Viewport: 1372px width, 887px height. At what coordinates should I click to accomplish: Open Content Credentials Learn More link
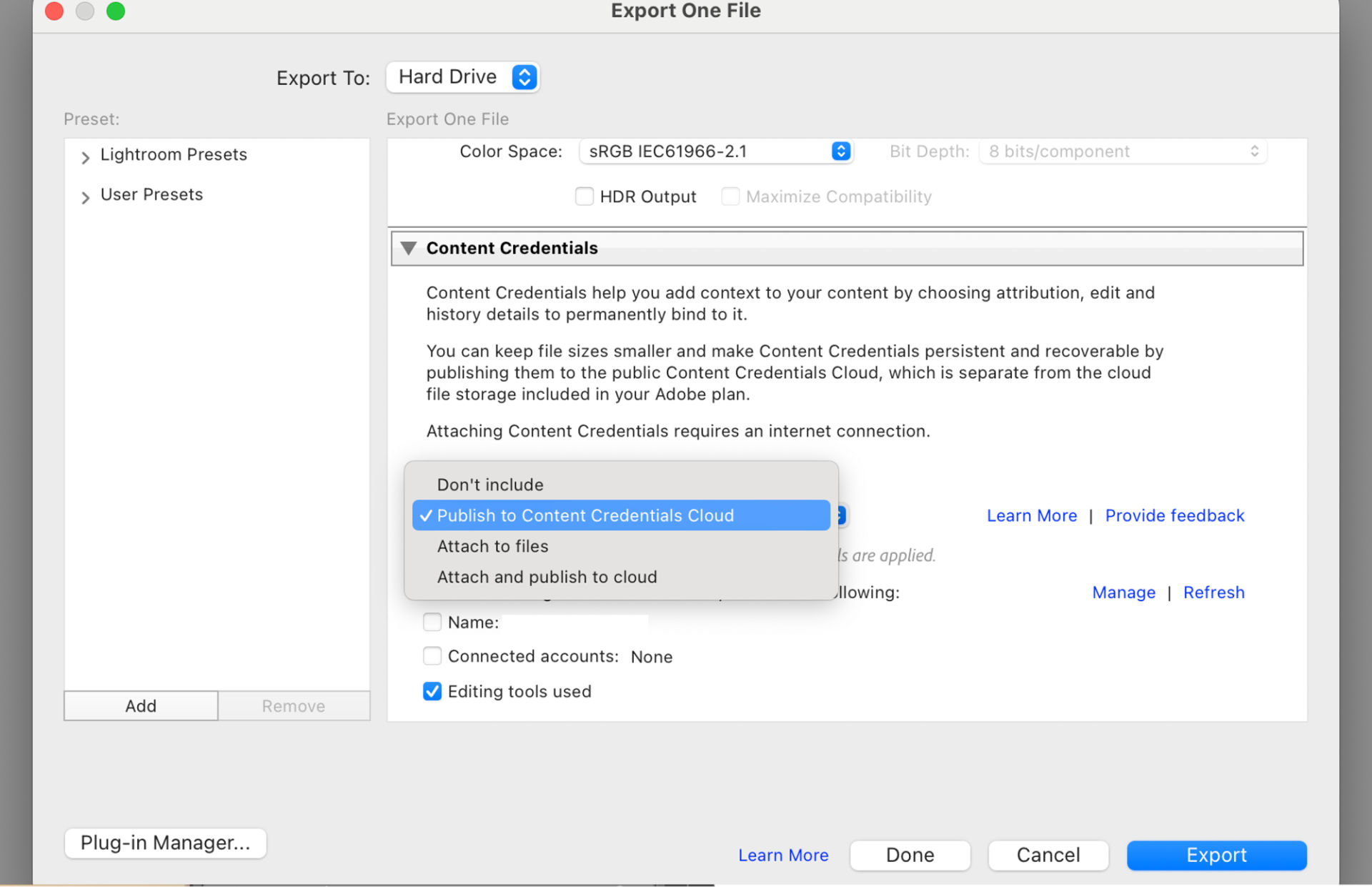(x=1031, y=515)
